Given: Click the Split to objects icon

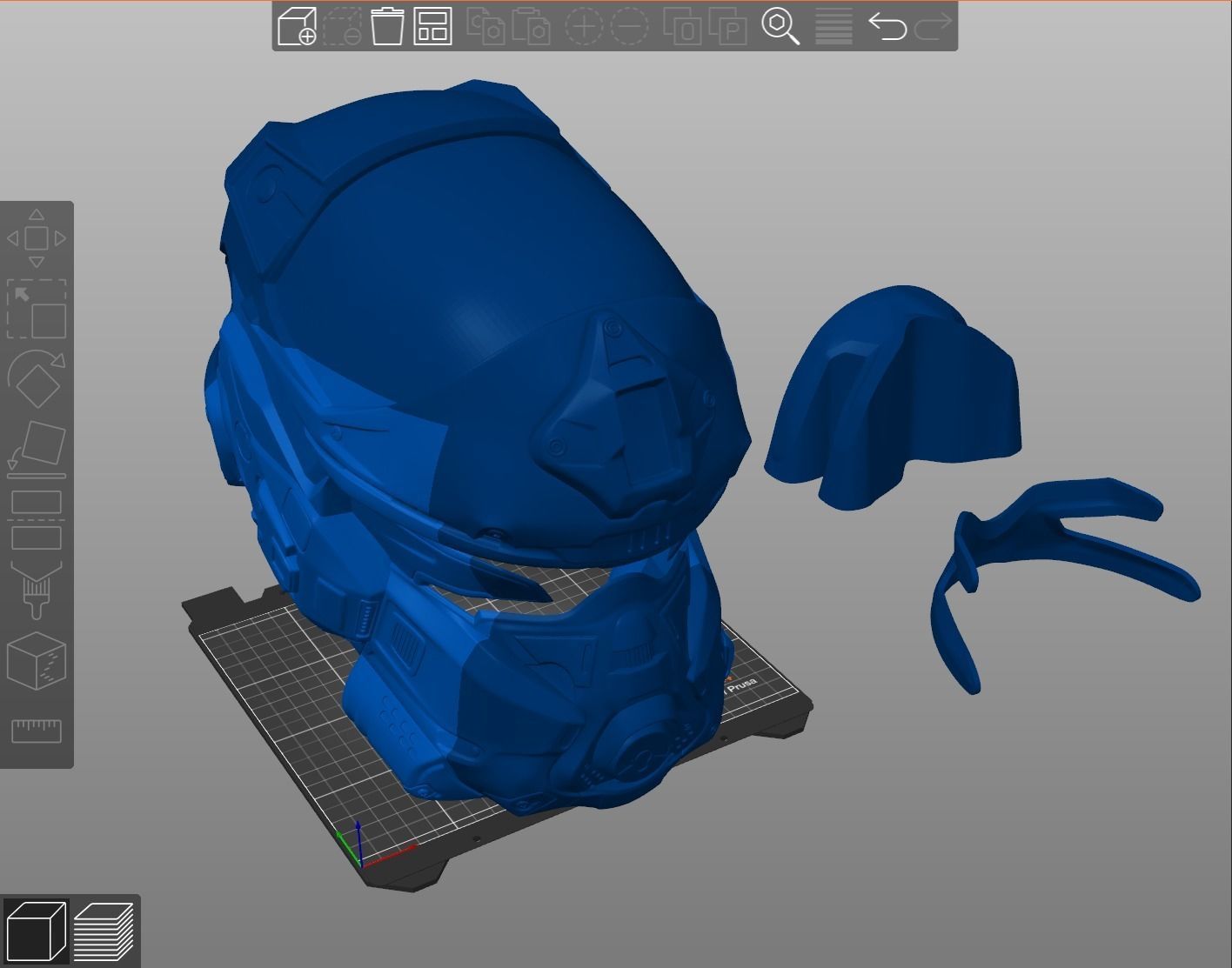Looking at the screenshot, I should tap(683, 26).
